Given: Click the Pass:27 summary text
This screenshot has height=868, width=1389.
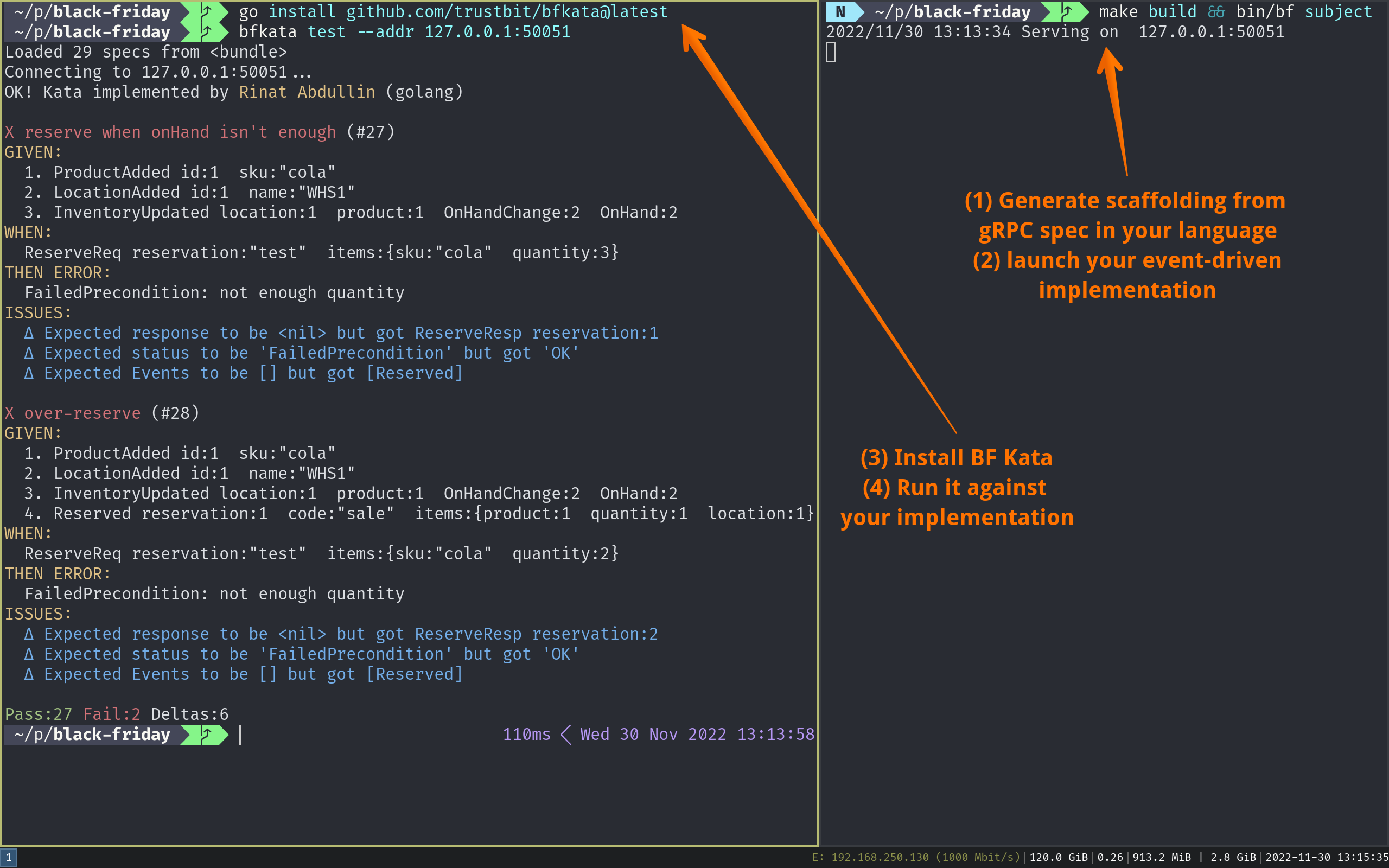Looking at the screenshot, I should (x=39, y=714).
